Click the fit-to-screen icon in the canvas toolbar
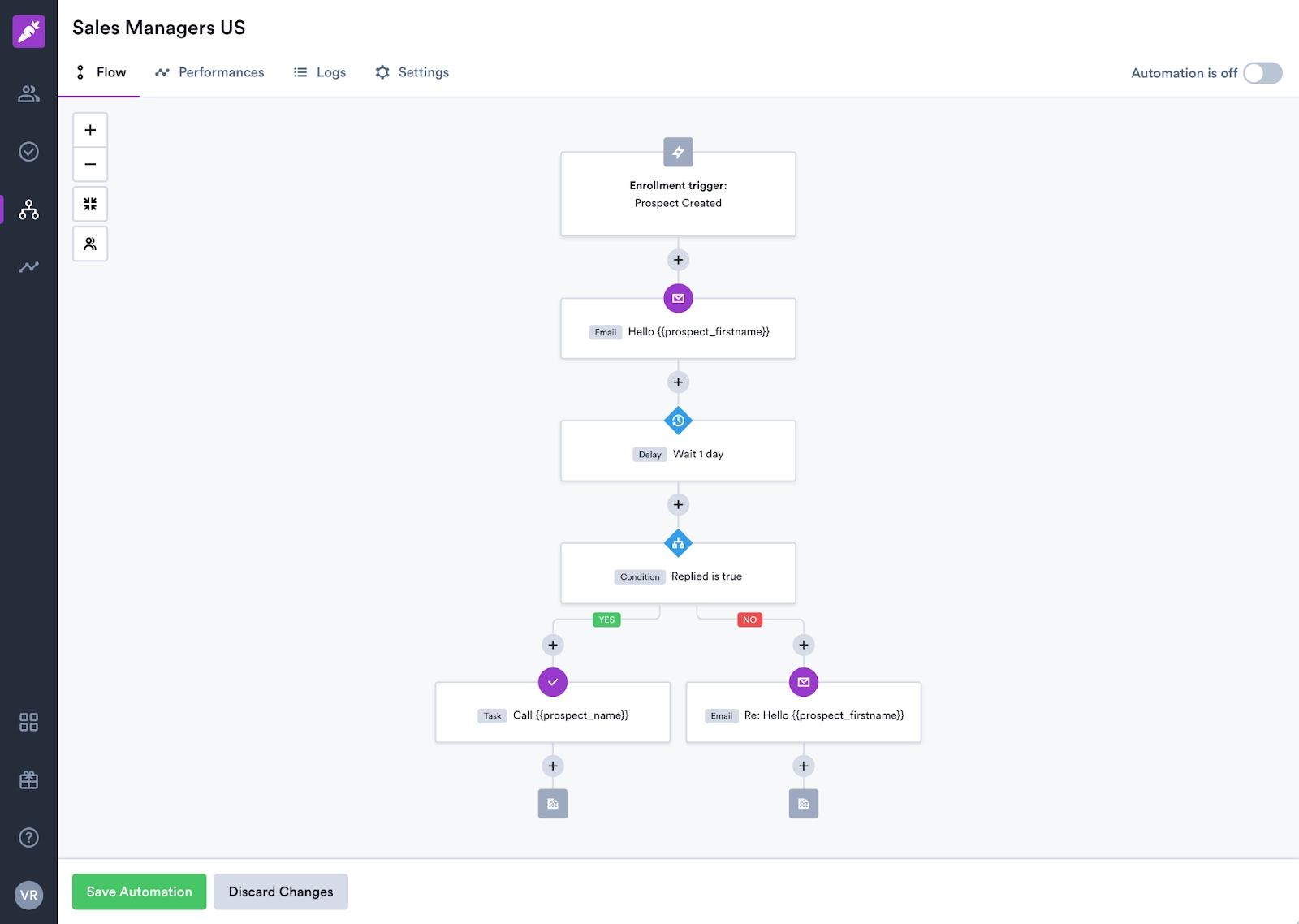Viewport: 1299px width, 924px height. pos(89,204)
